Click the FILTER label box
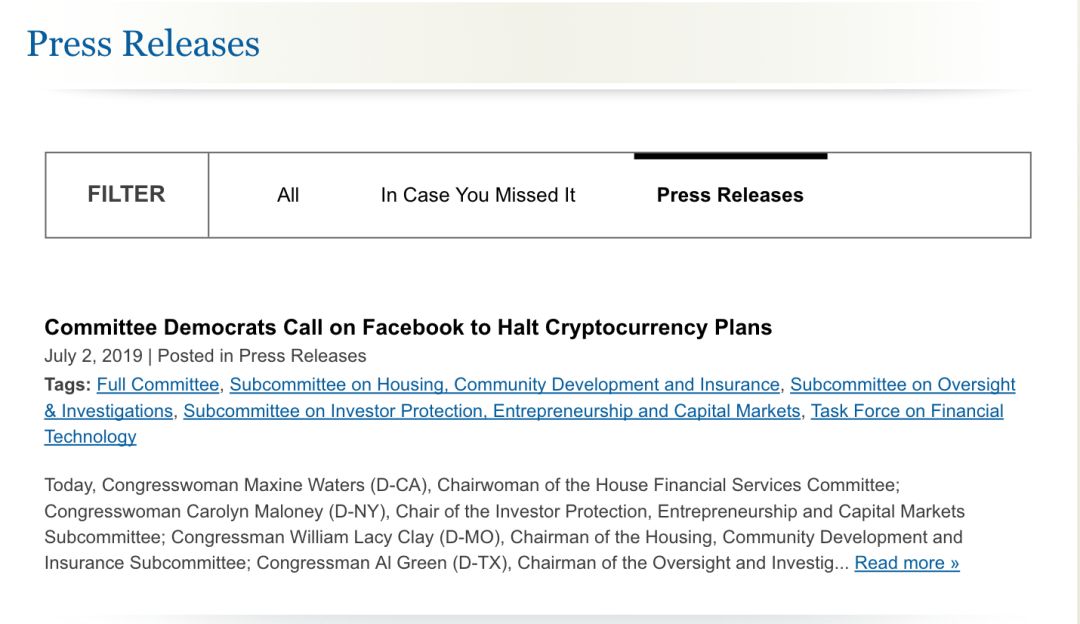The image size is (1080, 624). click(x=127, y=195)
